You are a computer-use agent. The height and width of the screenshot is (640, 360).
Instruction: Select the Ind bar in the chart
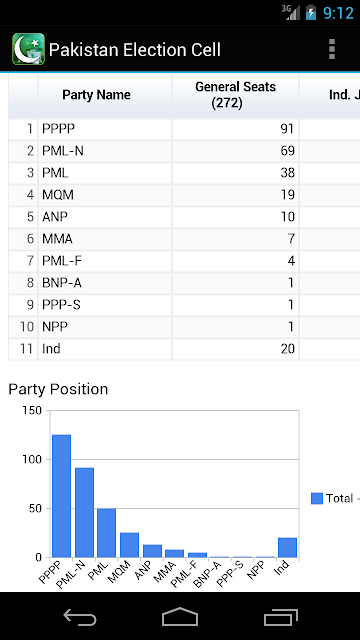click(x=287, y=548)
